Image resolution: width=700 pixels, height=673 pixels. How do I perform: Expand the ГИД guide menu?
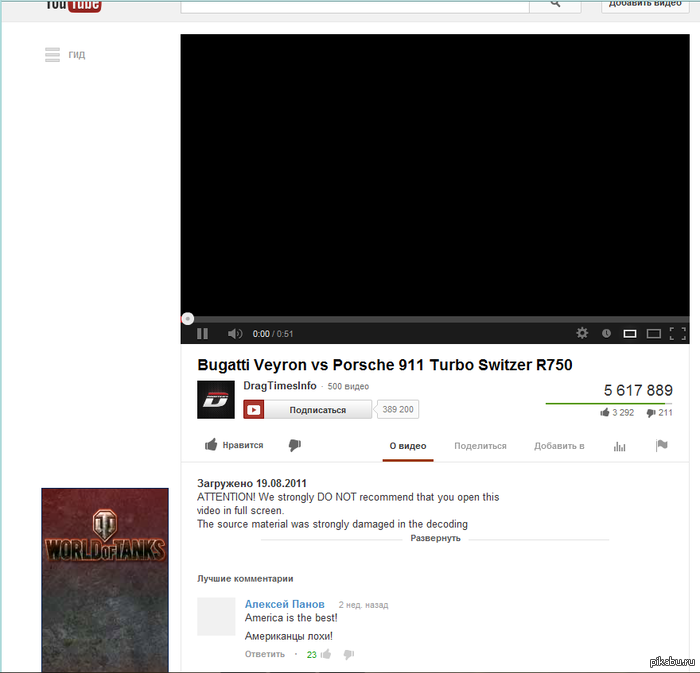[x=65, y=55]
